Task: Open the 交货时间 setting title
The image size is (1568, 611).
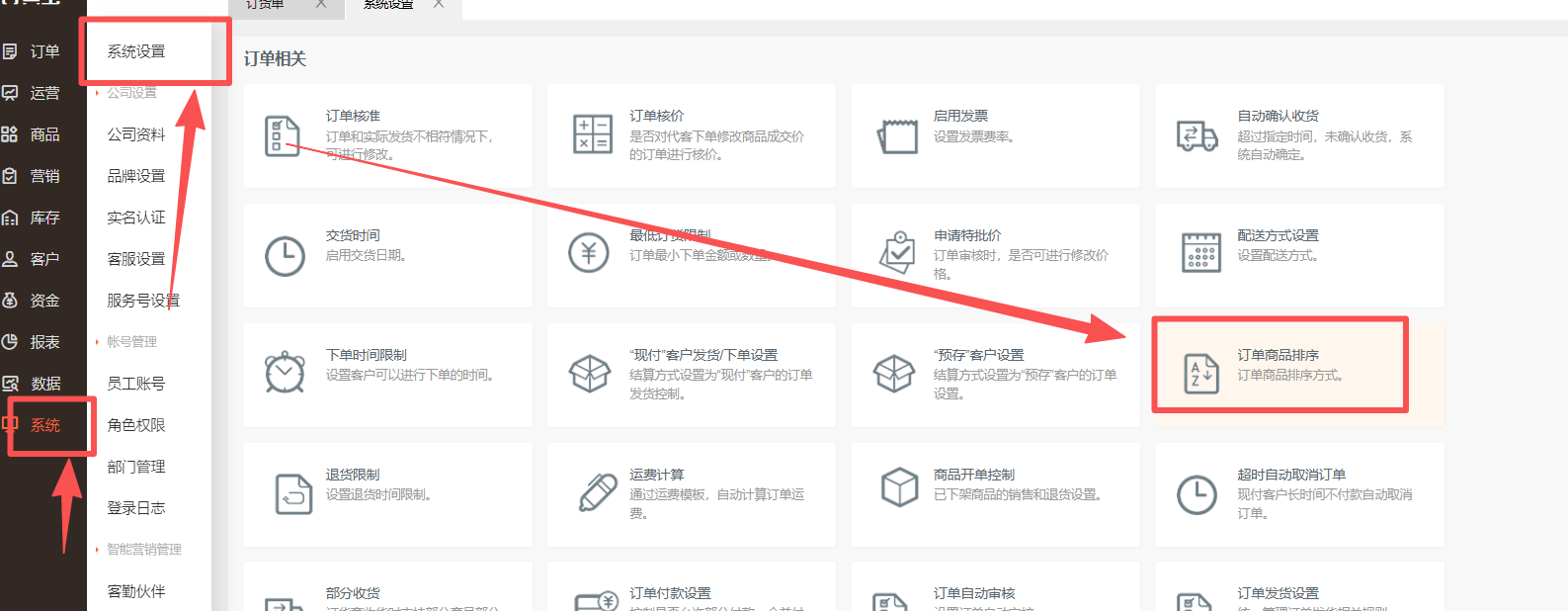Action: [x=353, y=235]
